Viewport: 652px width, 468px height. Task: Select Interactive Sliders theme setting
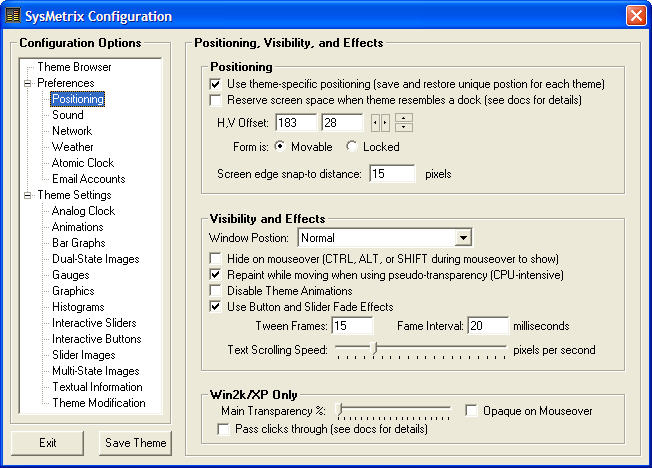point(94,323)
